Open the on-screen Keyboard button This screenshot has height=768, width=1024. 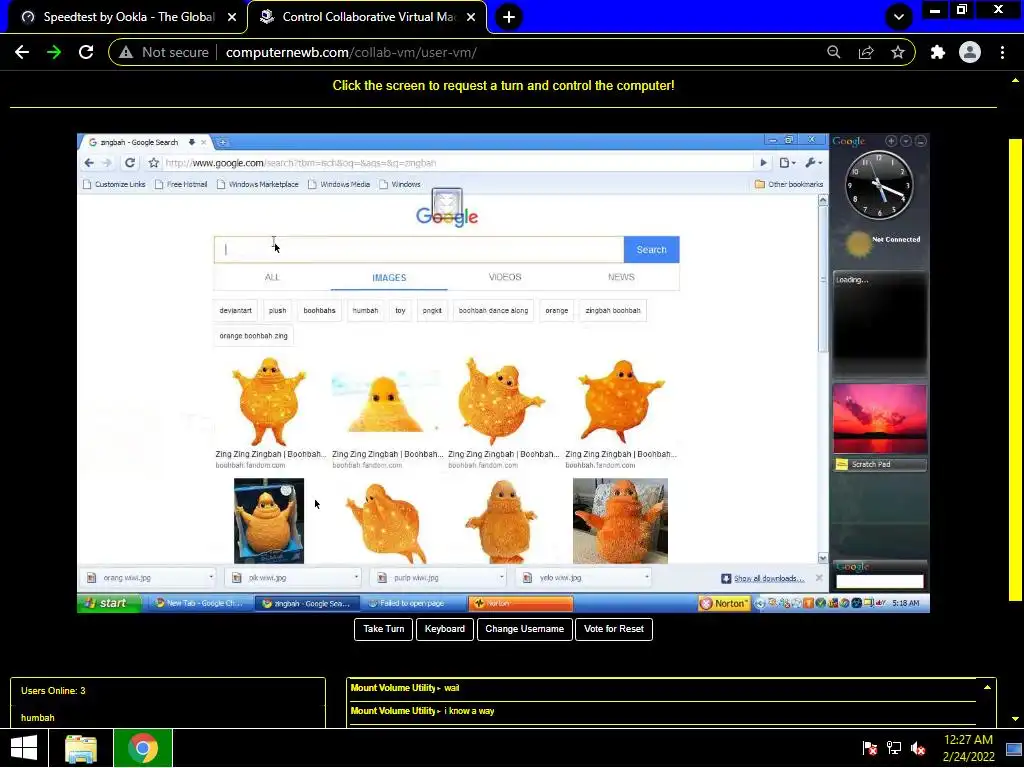(445, 629)
